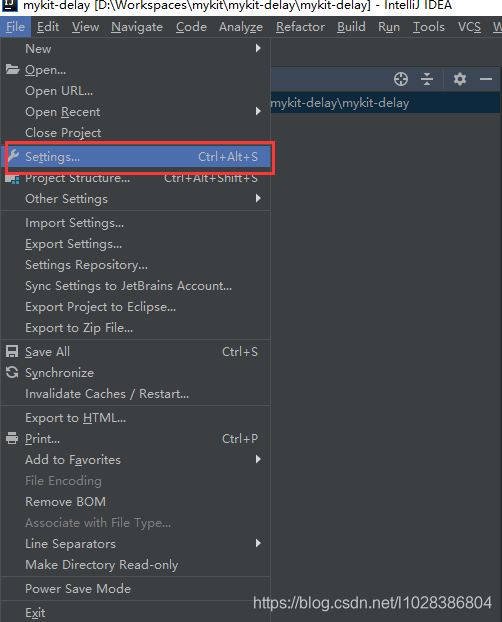Click the locate/scroll-from-source crosshair icon
This screenshot has height=622, width=502.
(401, 79)
